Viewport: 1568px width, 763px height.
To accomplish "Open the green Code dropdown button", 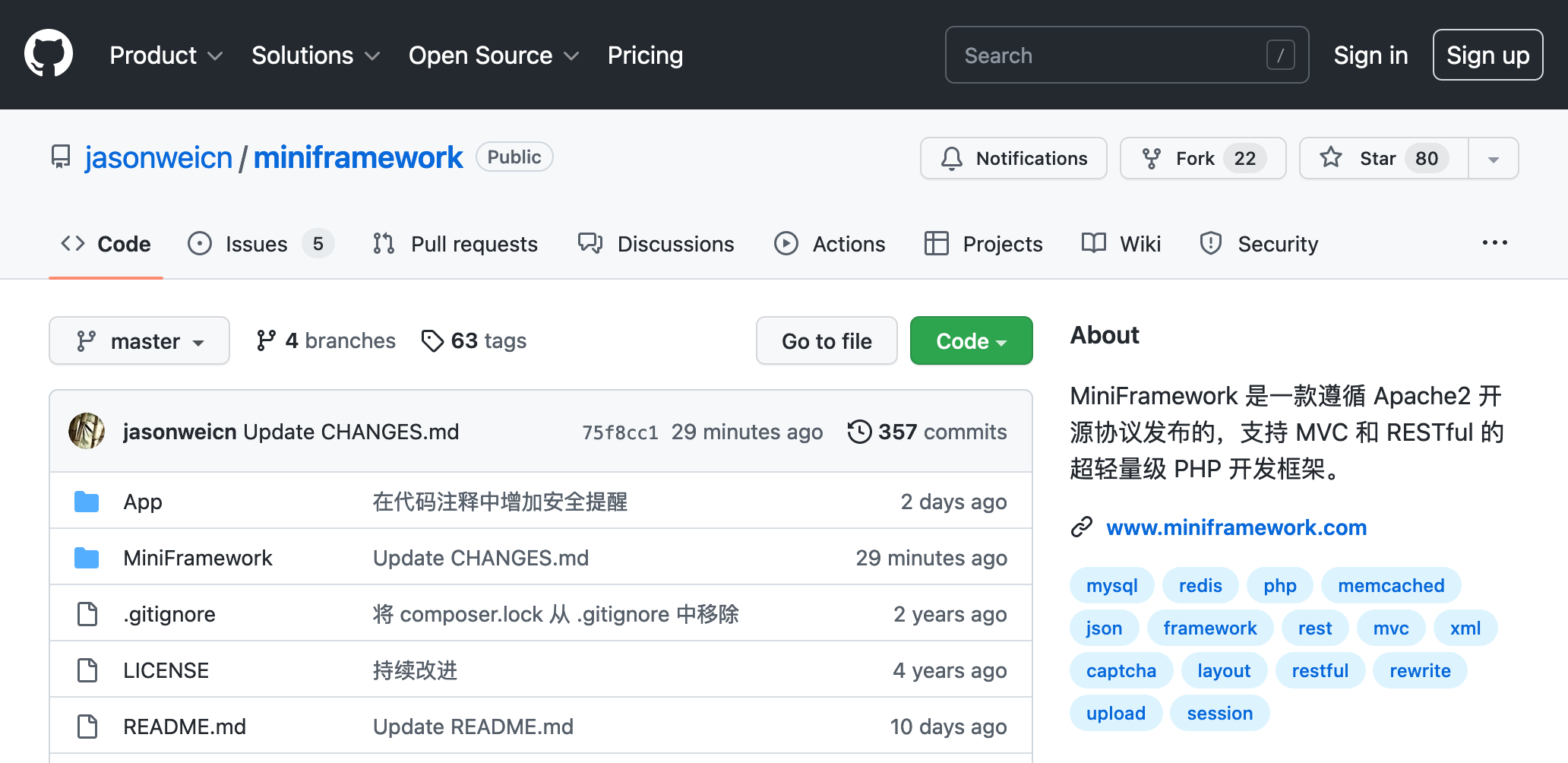I will [971, 340].
